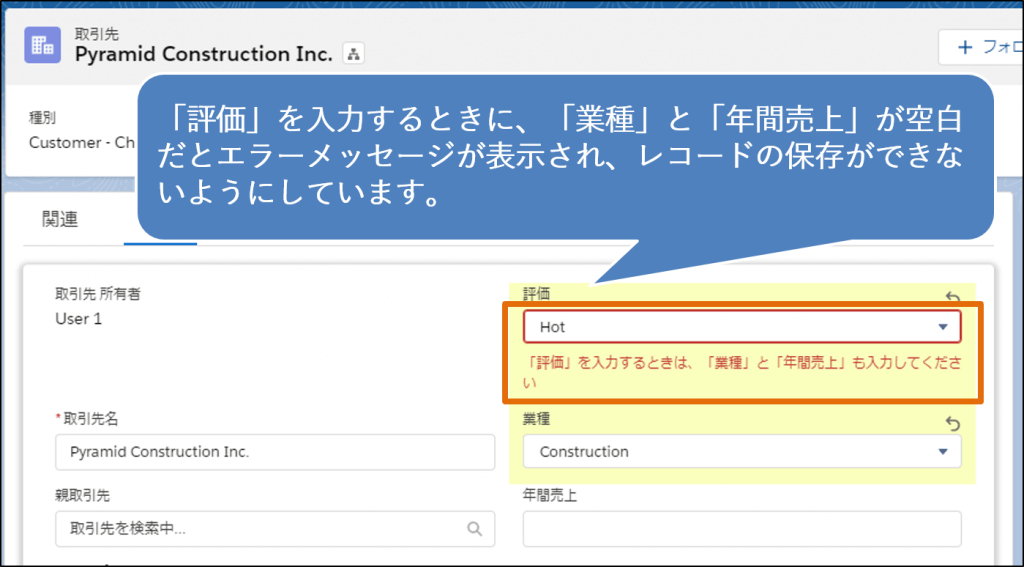Click the empty 年間売上 input field
The width and height of the screenshot is (1024, 567).
coord(742,528)
